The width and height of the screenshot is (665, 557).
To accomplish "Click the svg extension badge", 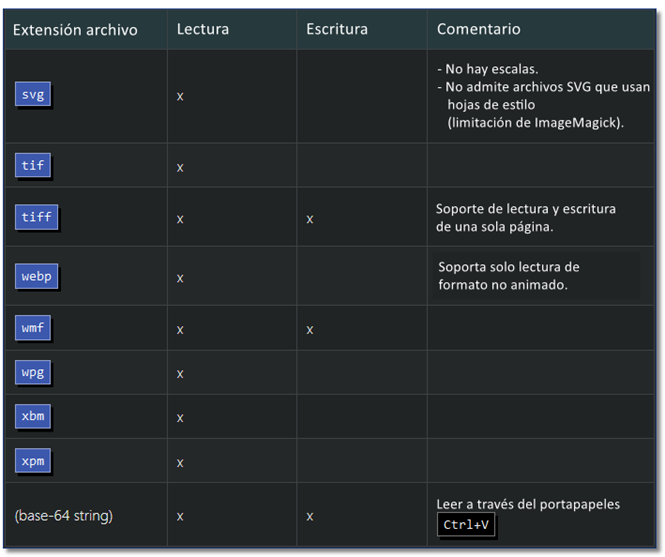I will click(x=32, y=95).
